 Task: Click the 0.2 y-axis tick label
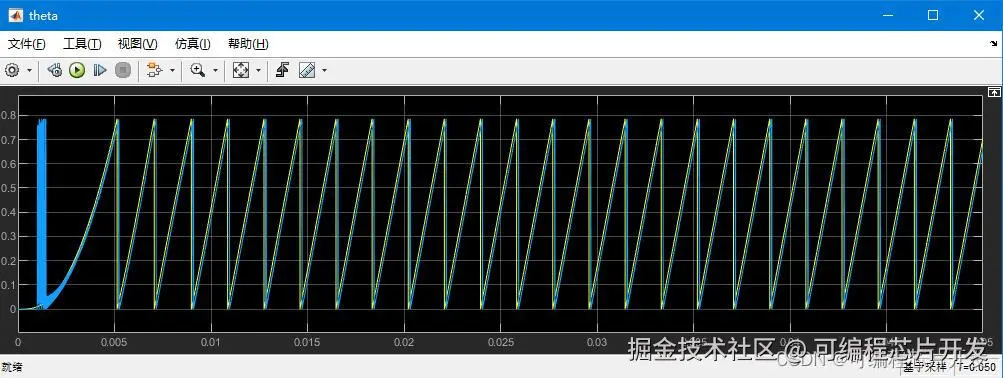click(x=8, y=261)
